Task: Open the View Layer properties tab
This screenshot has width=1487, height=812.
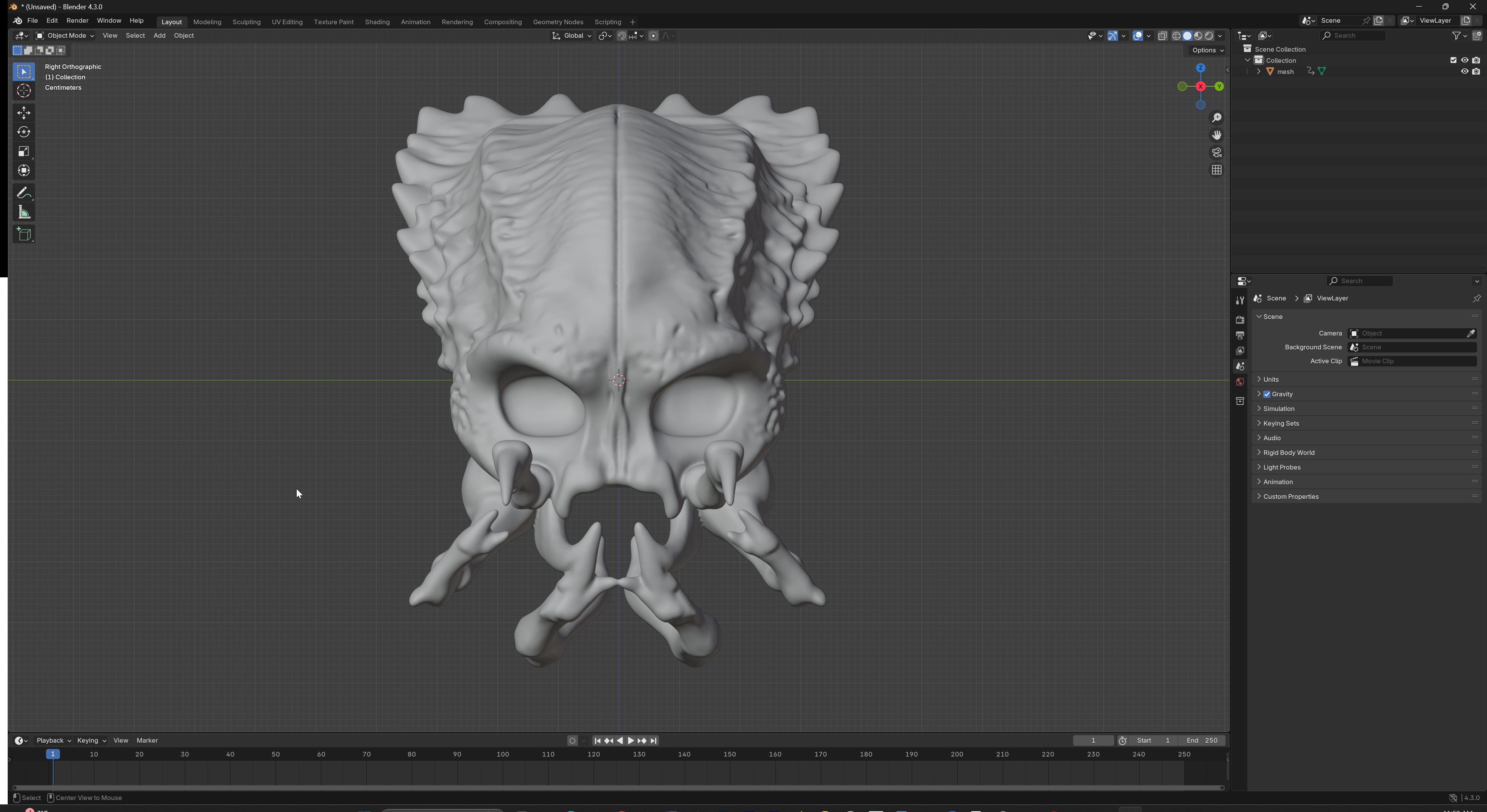Action: 1239,351
